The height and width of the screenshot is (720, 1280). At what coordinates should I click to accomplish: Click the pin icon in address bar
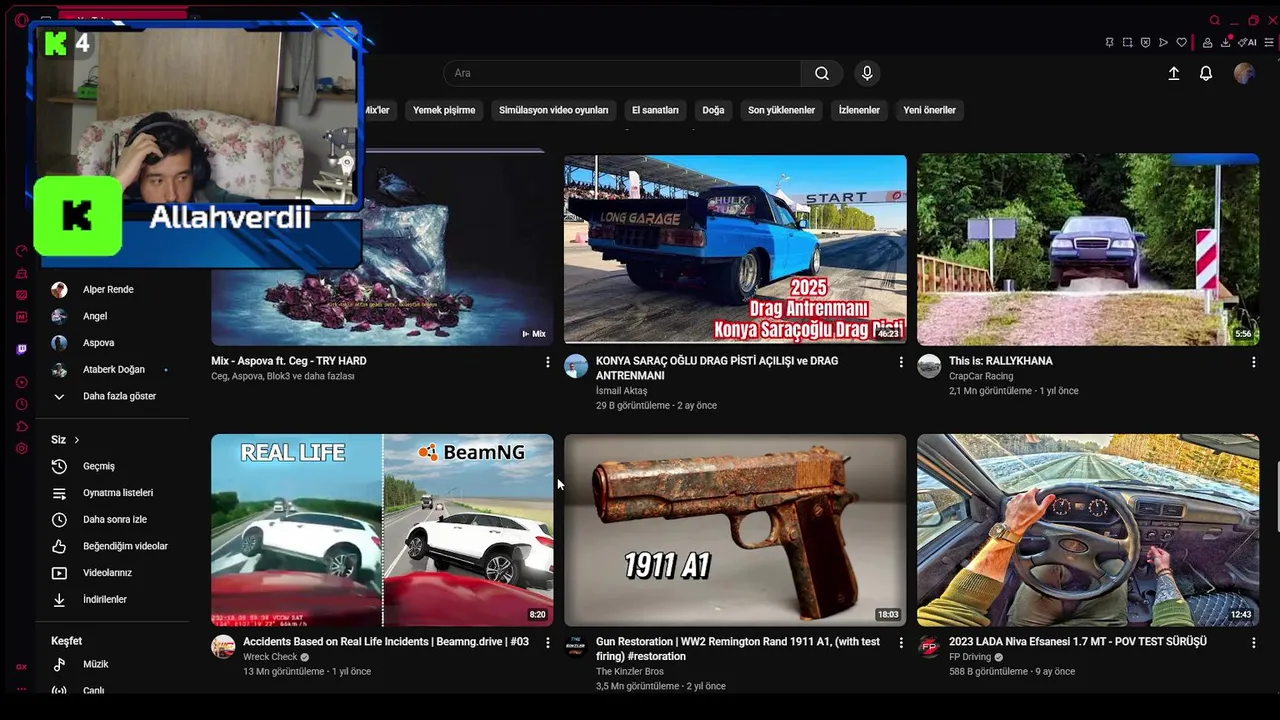[1109, 42]
